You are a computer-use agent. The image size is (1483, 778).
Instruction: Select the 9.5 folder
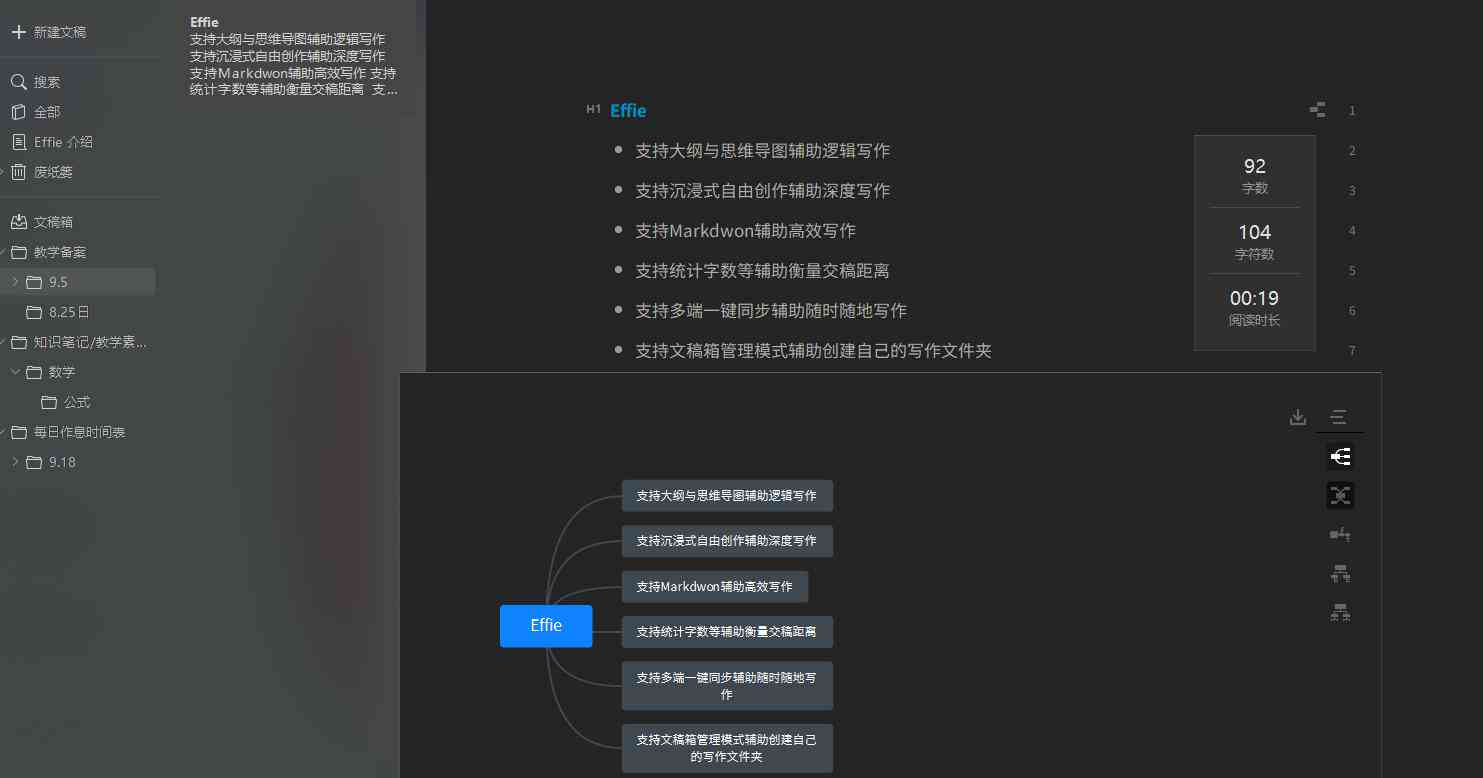tap(78, 282)
